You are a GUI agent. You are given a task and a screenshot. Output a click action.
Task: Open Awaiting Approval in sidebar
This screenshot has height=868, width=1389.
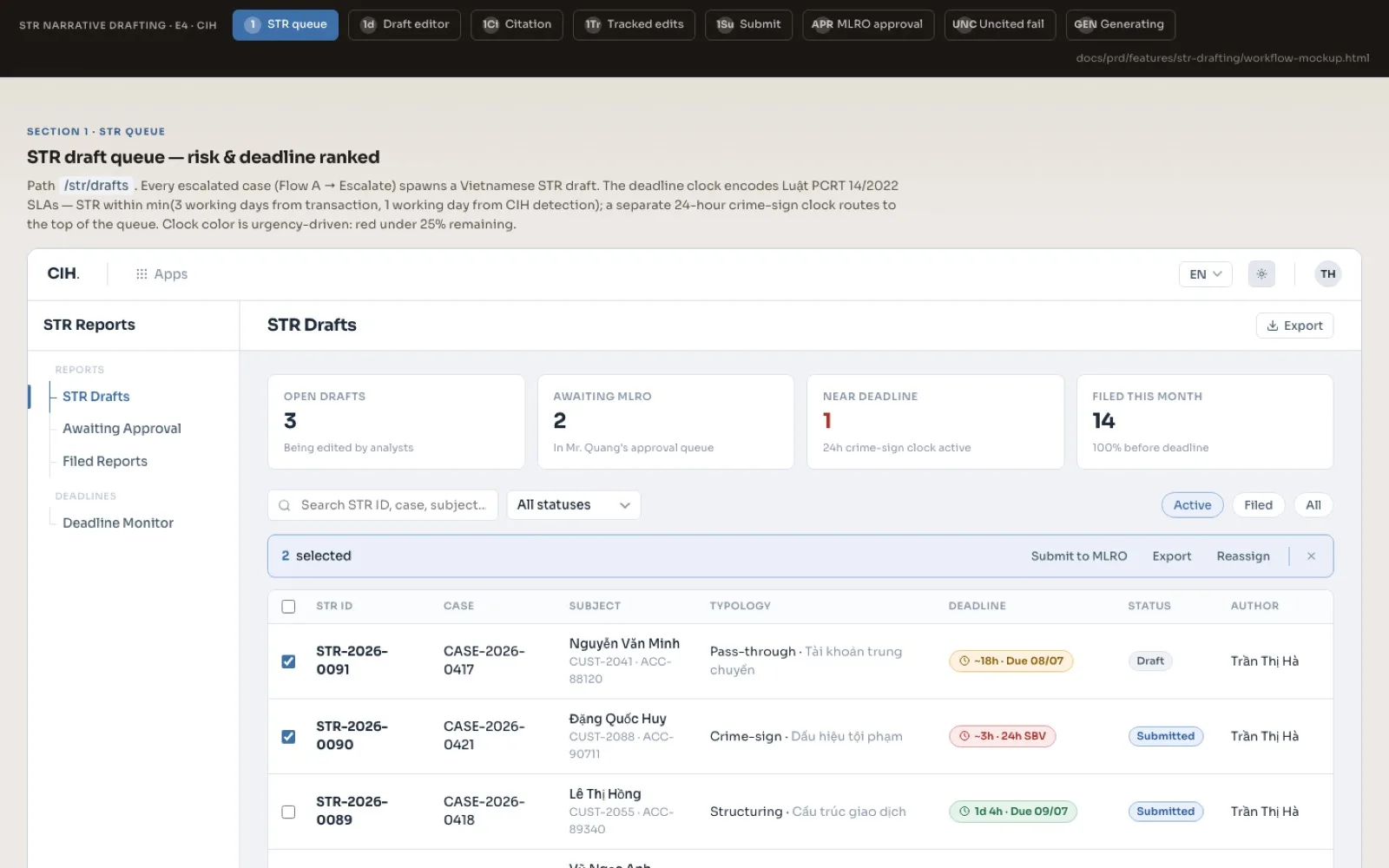coord(122,429)
